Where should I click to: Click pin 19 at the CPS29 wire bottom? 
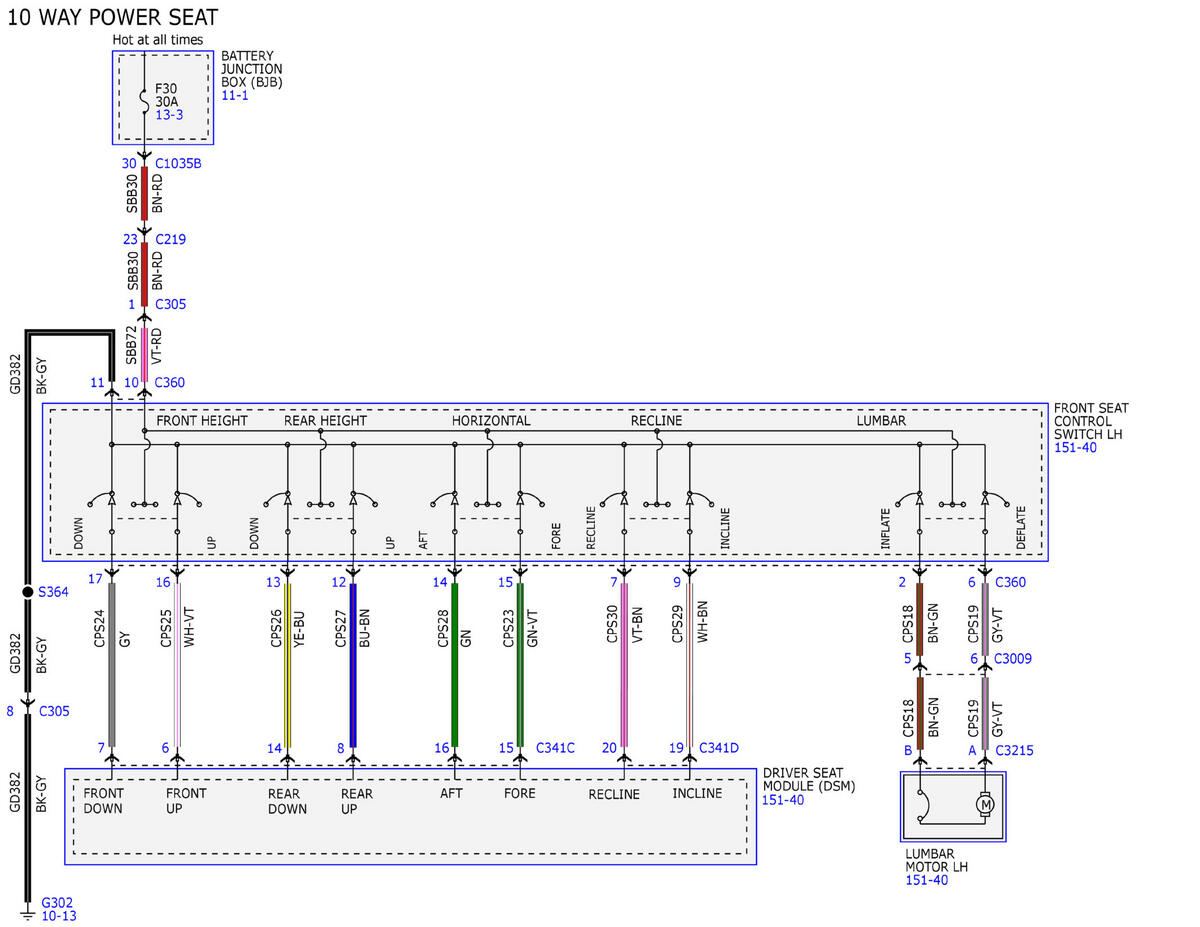tap(677, 747)
